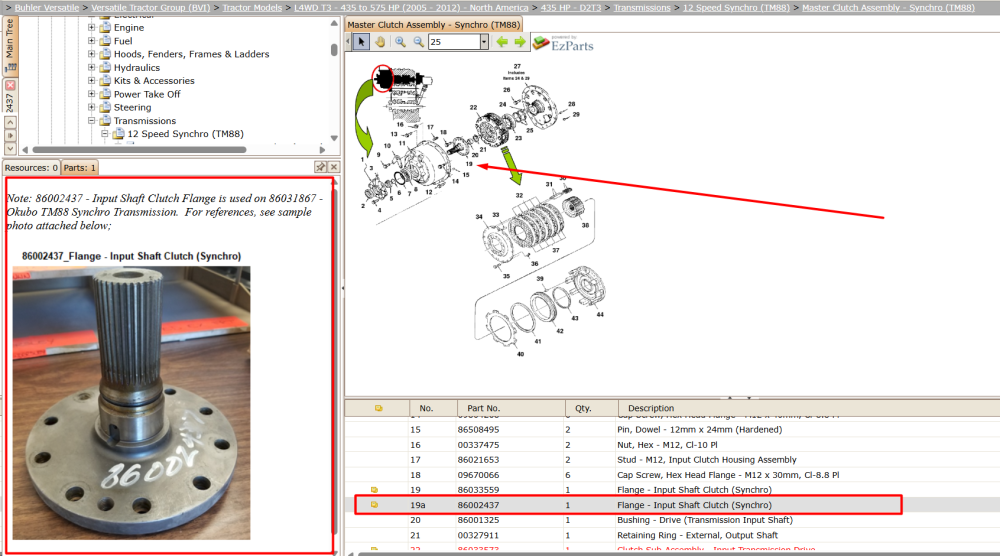Open the note icon on row 19a
The image size is (1000, 556).
pyautogui.click(x=374, y=504)
